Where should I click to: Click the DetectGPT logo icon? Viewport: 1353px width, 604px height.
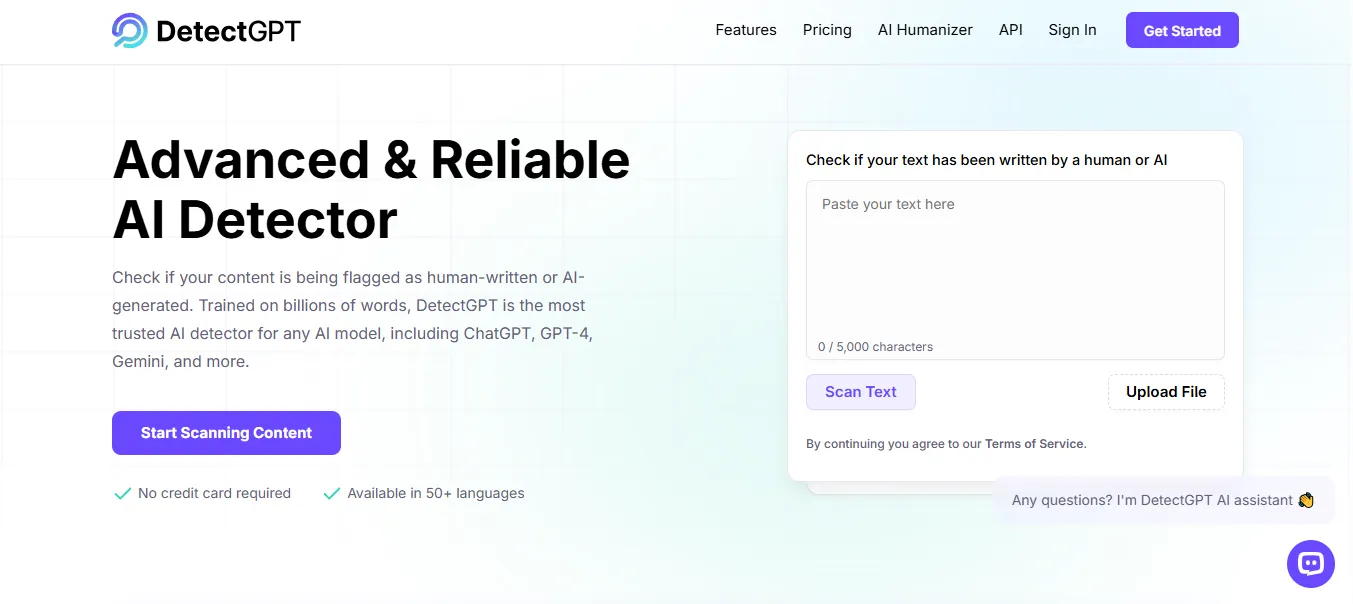click(x=130, y=31)
